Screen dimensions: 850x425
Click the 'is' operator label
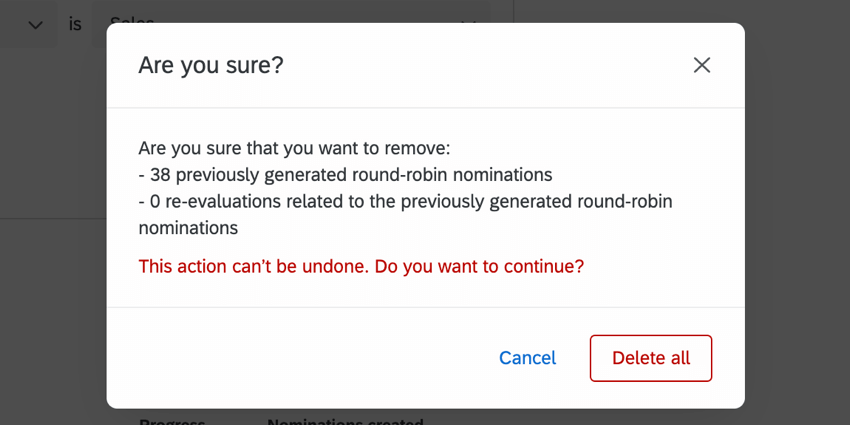coord(75,24)
